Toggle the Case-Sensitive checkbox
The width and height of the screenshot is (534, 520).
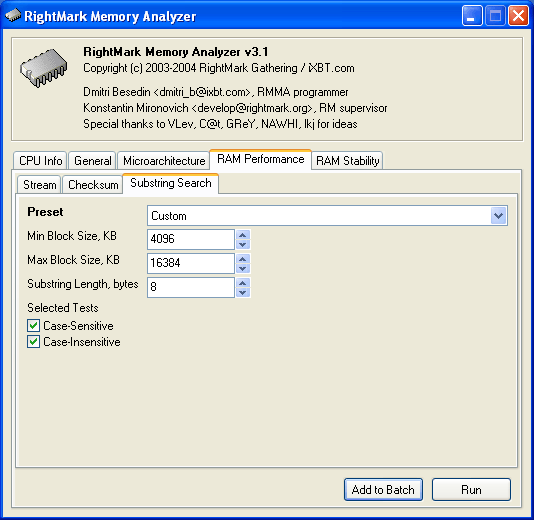33,326
